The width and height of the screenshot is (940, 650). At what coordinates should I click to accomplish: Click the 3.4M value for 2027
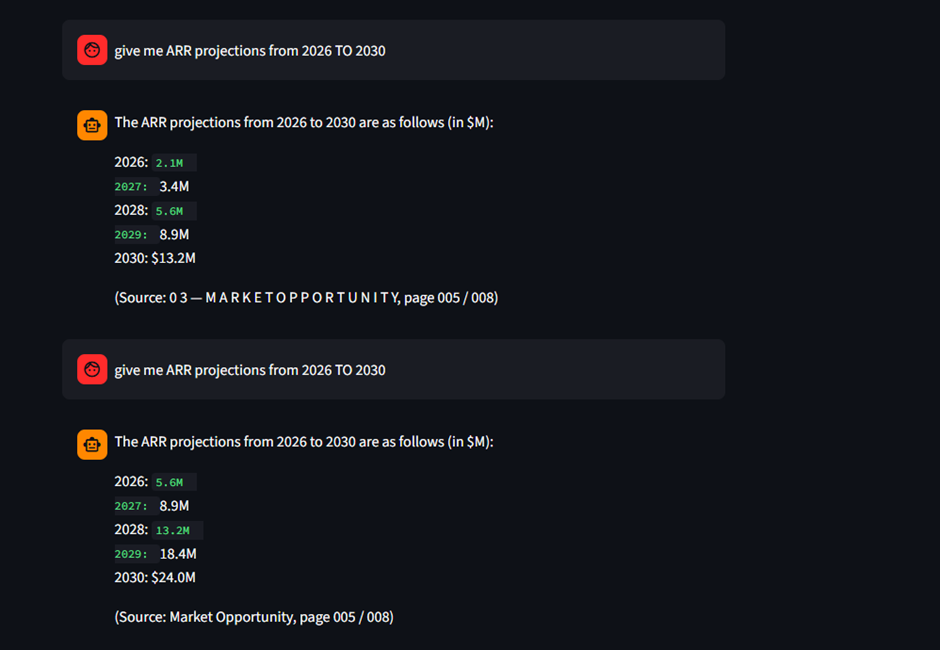[174, 186]
